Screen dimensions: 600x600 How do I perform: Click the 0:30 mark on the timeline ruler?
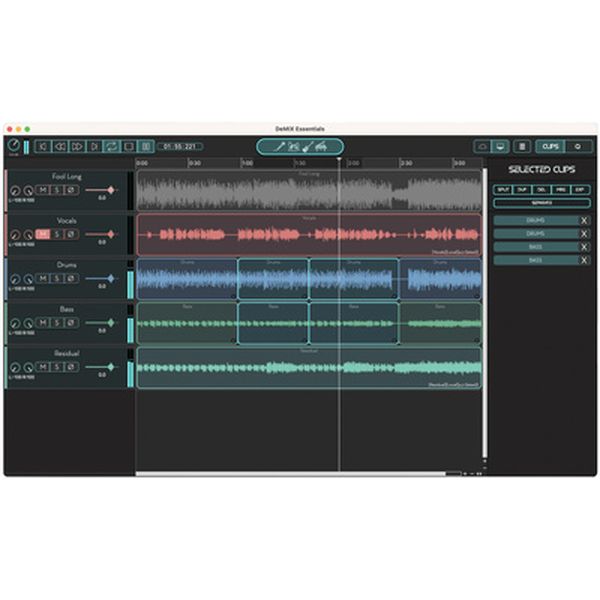click(194, 162)
